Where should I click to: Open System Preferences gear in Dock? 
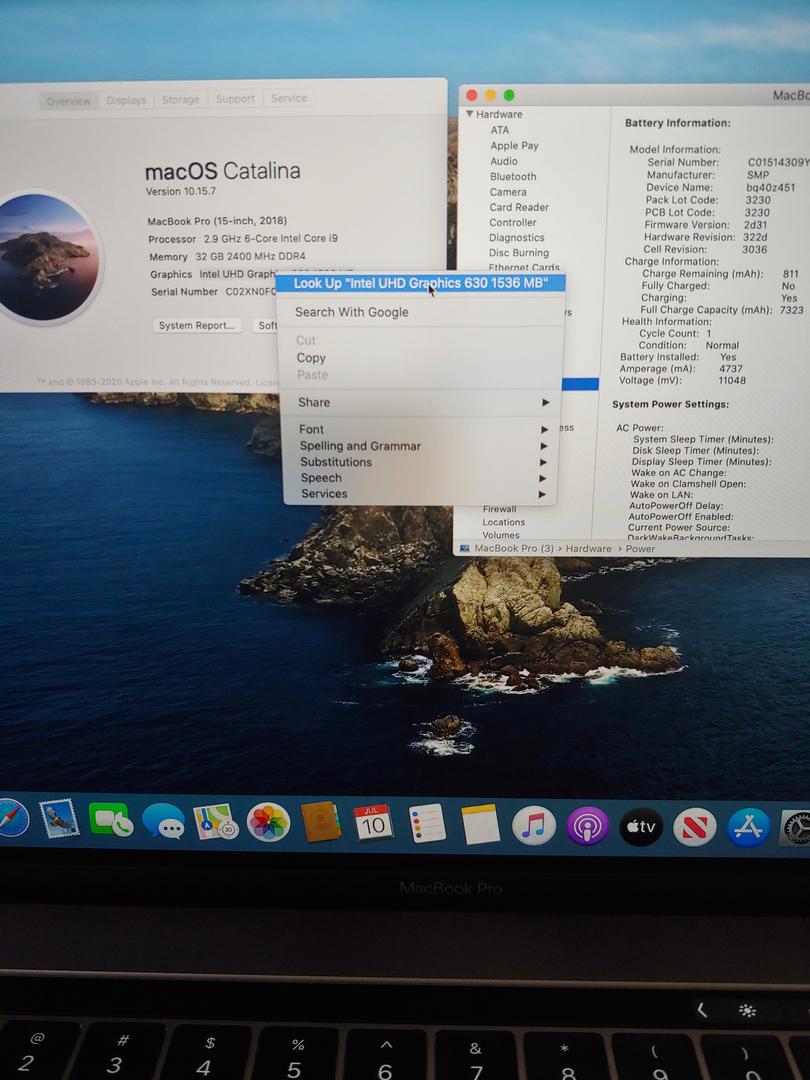(x=796, y=829)
